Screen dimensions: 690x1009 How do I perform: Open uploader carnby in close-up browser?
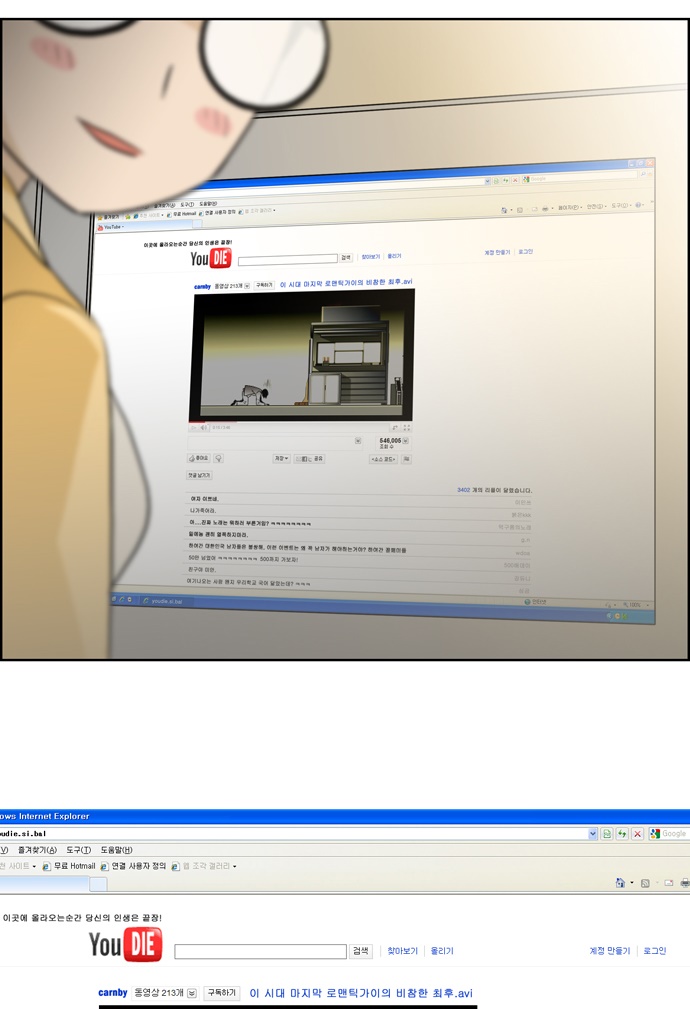point(113,992)
